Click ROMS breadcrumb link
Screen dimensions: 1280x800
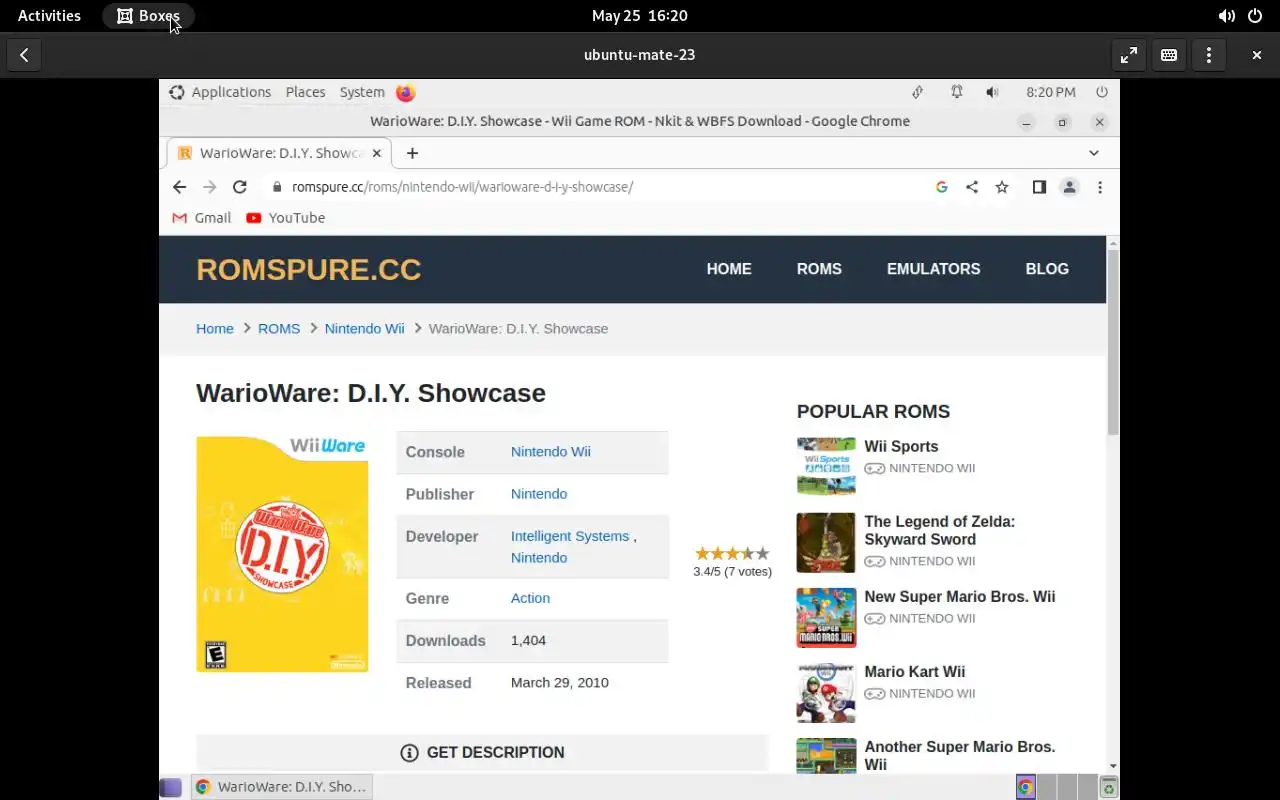point(279,328)
